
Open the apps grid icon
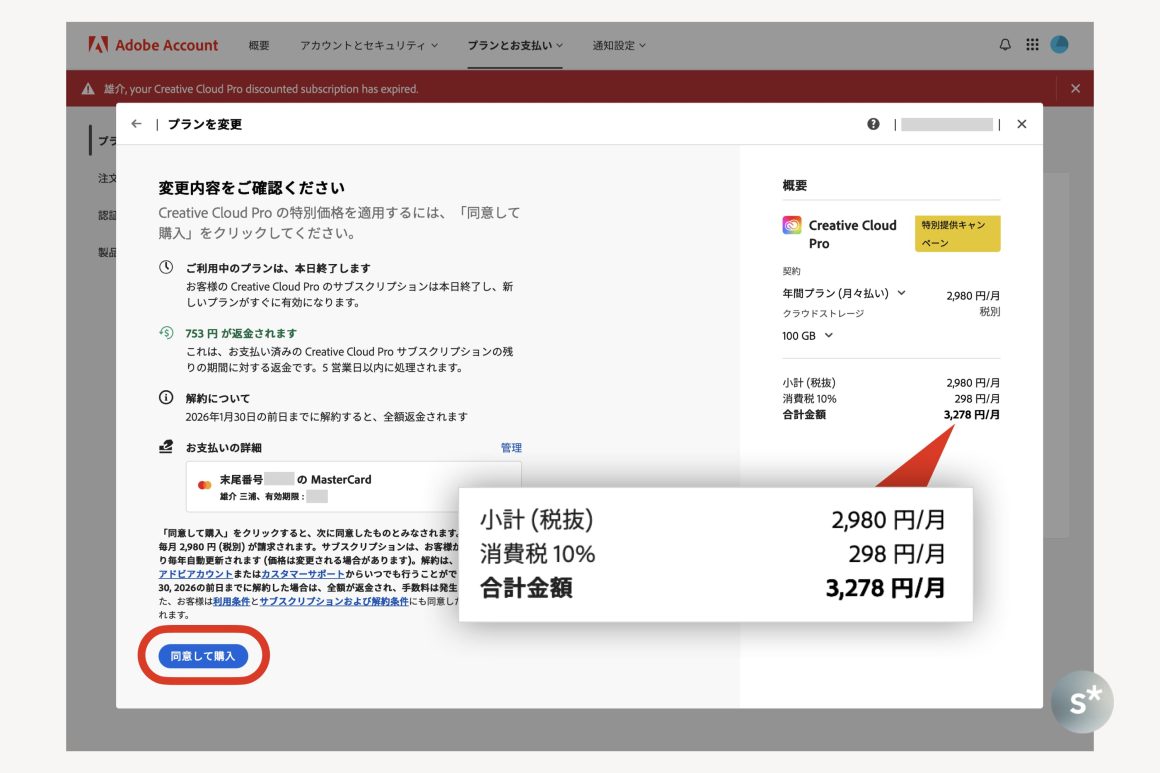(1032, 45)
